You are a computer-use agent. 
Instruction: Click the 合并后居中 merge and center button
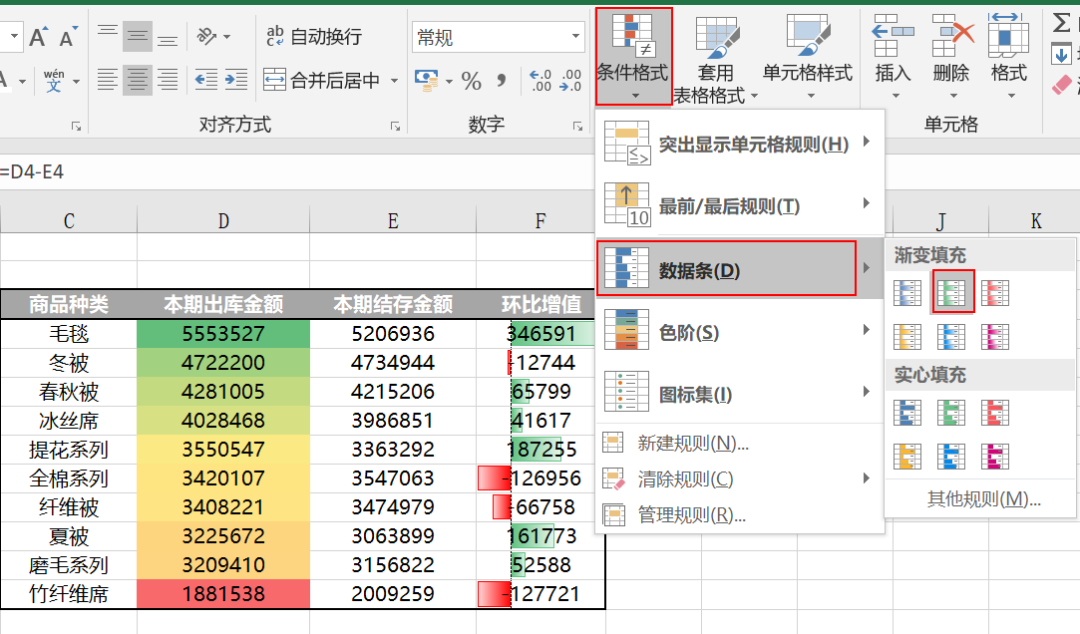pyautogui.click(x=322, y=81)
